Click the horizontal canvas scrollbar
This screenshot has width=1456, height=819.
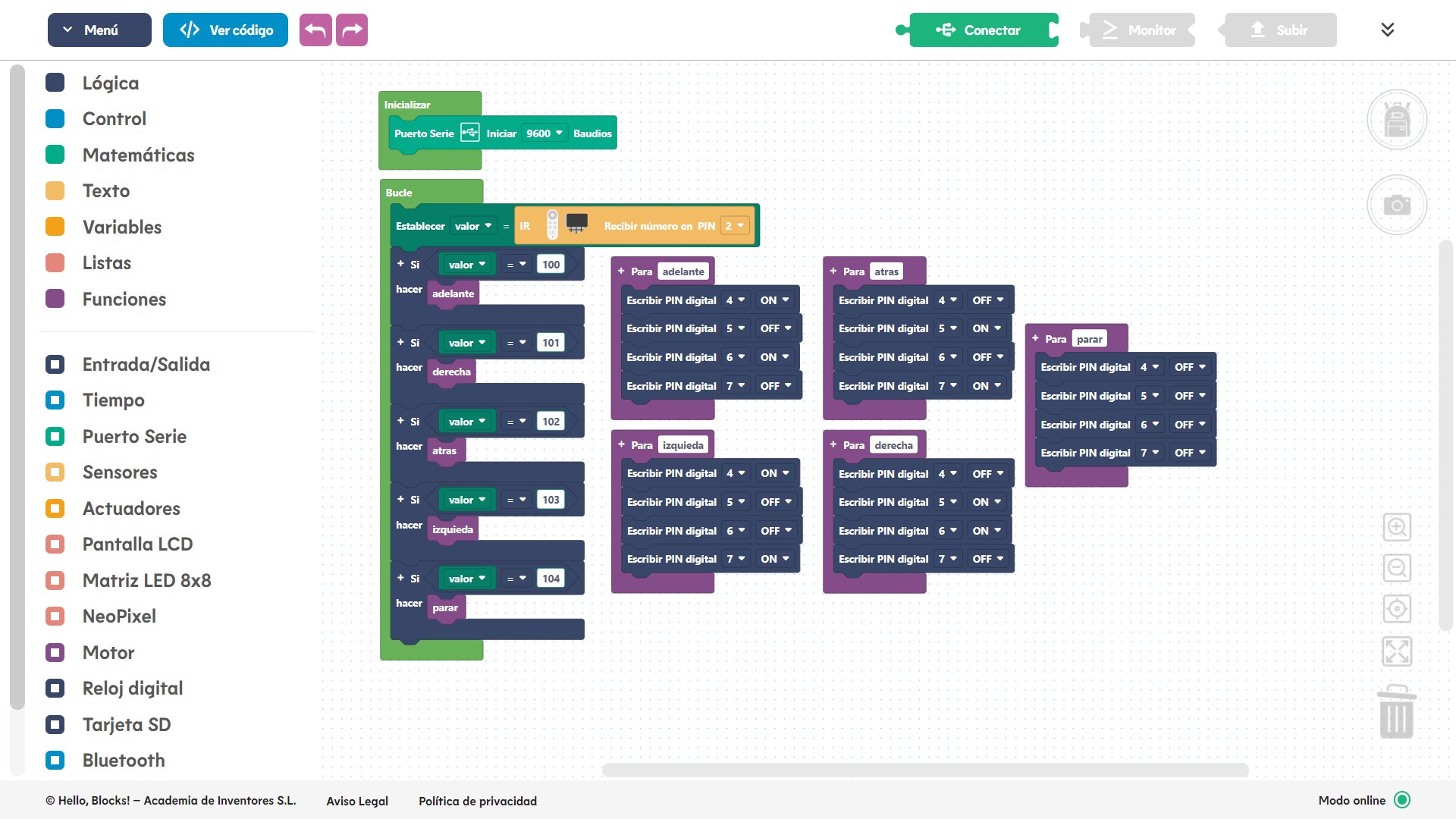pos(925,770)
